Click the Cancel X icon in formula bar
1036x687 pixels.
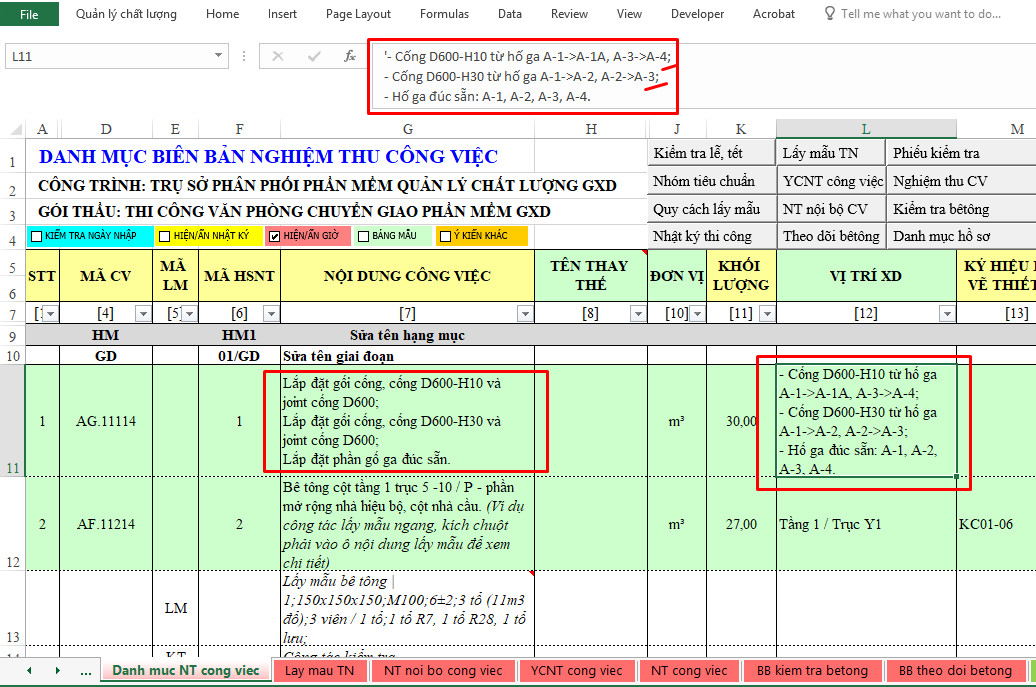[x=278, y=57]
